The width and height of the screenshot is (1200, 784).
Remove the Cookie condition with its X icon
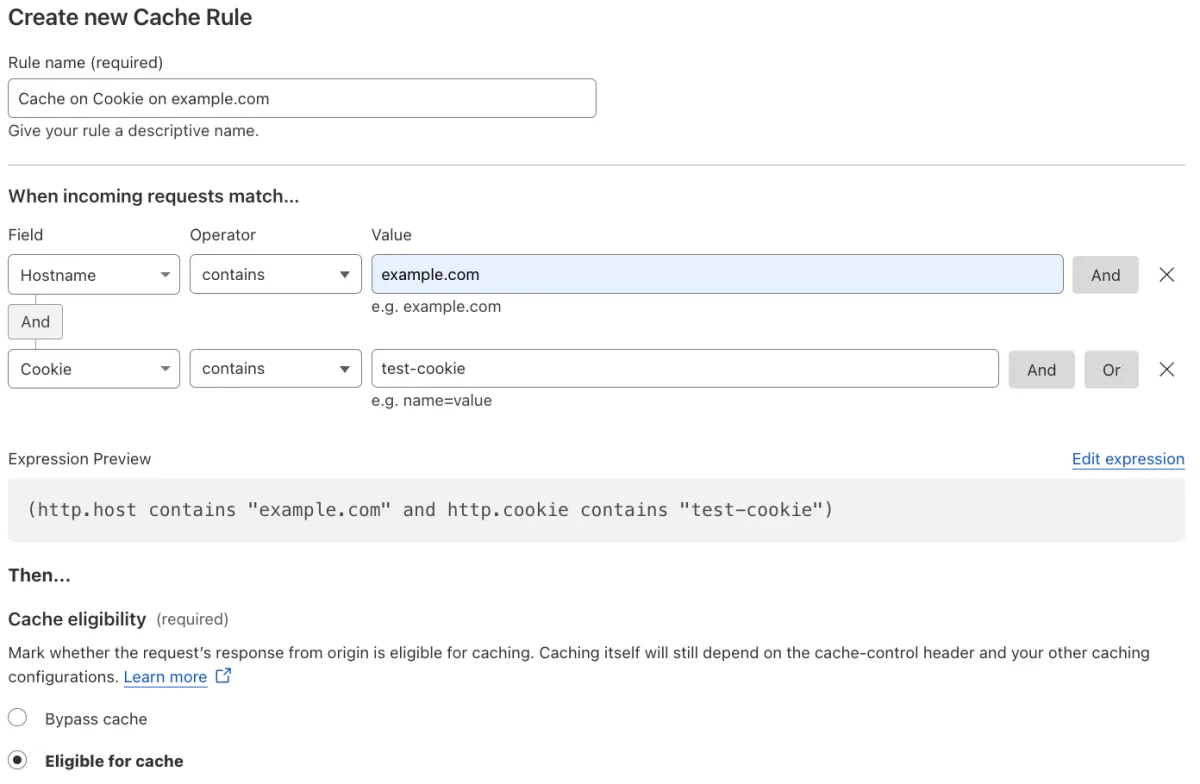[1166, 369]
